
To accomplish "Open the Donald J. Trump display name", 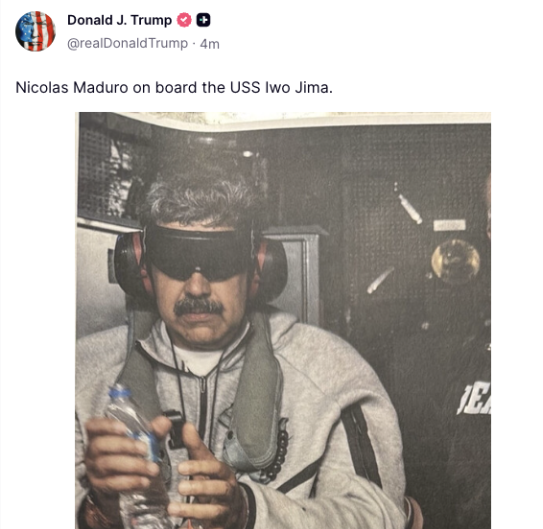I will coord(119,20).
